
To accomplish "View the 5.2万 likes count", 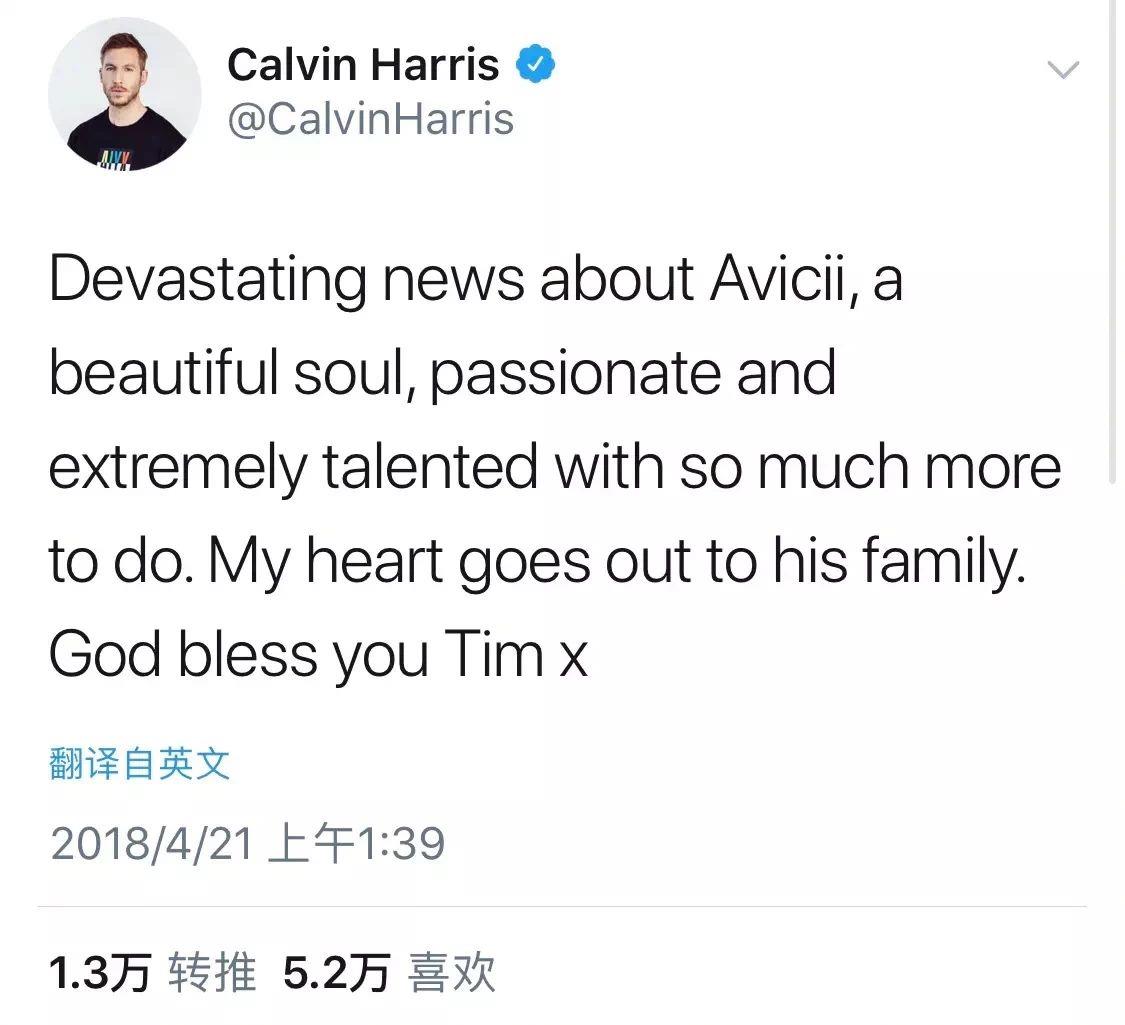I will click(x=336, y=973).
